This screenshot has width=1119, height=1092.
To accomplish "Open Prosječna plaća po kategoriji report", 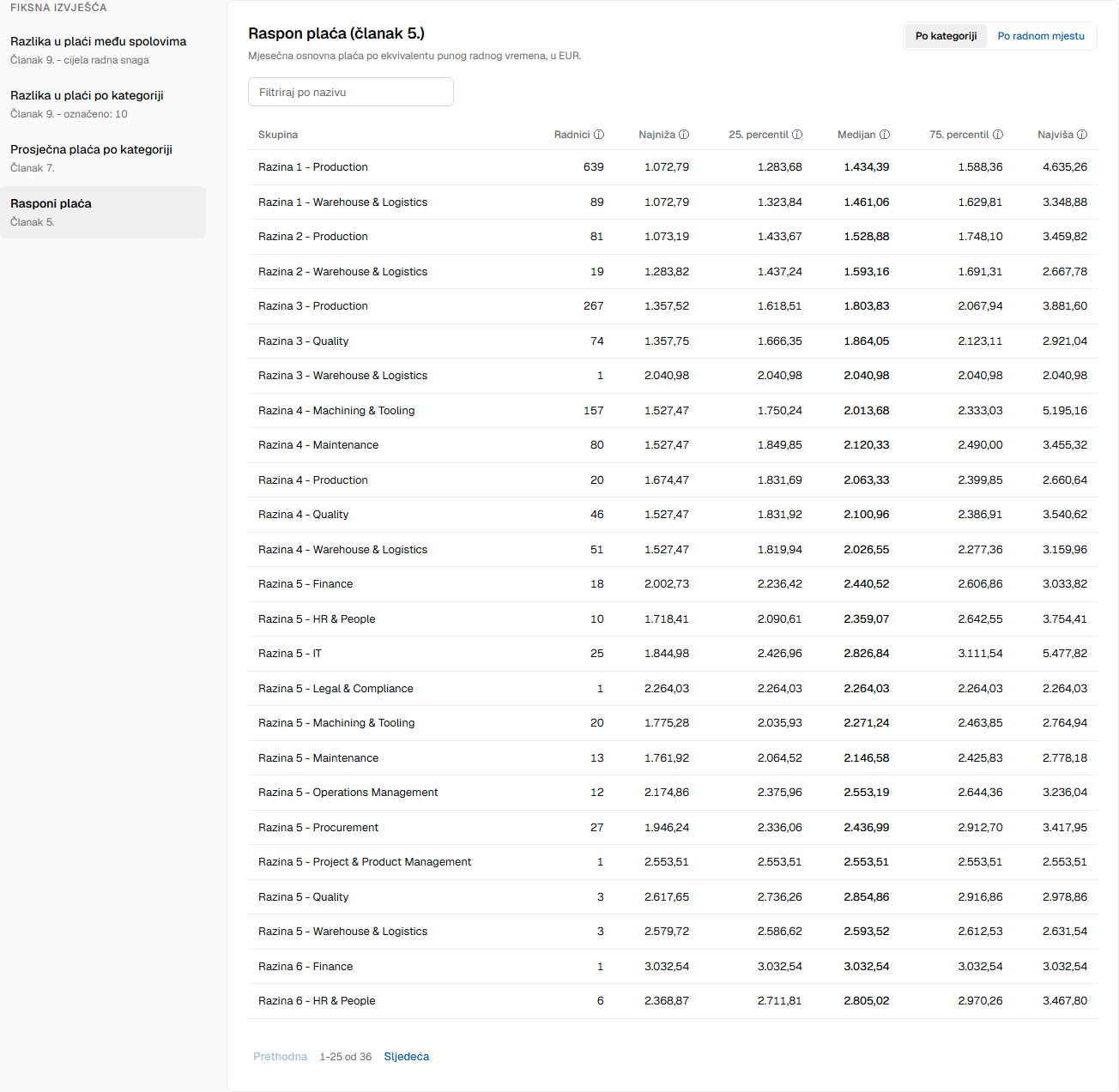I will coord(103,158).
